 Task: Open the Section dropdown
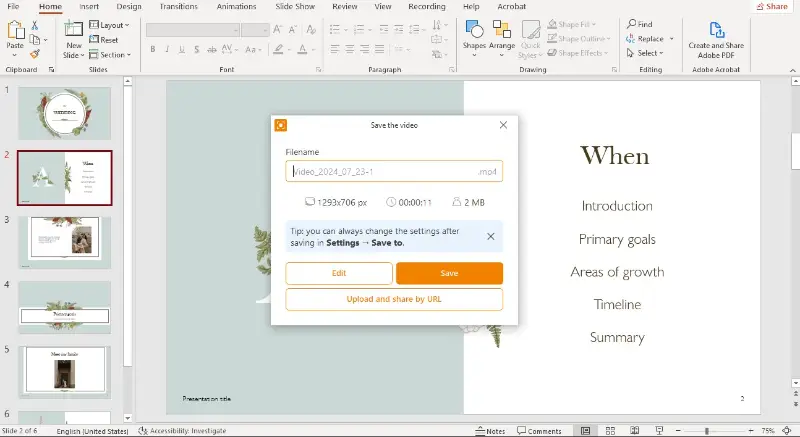point(110,55)
